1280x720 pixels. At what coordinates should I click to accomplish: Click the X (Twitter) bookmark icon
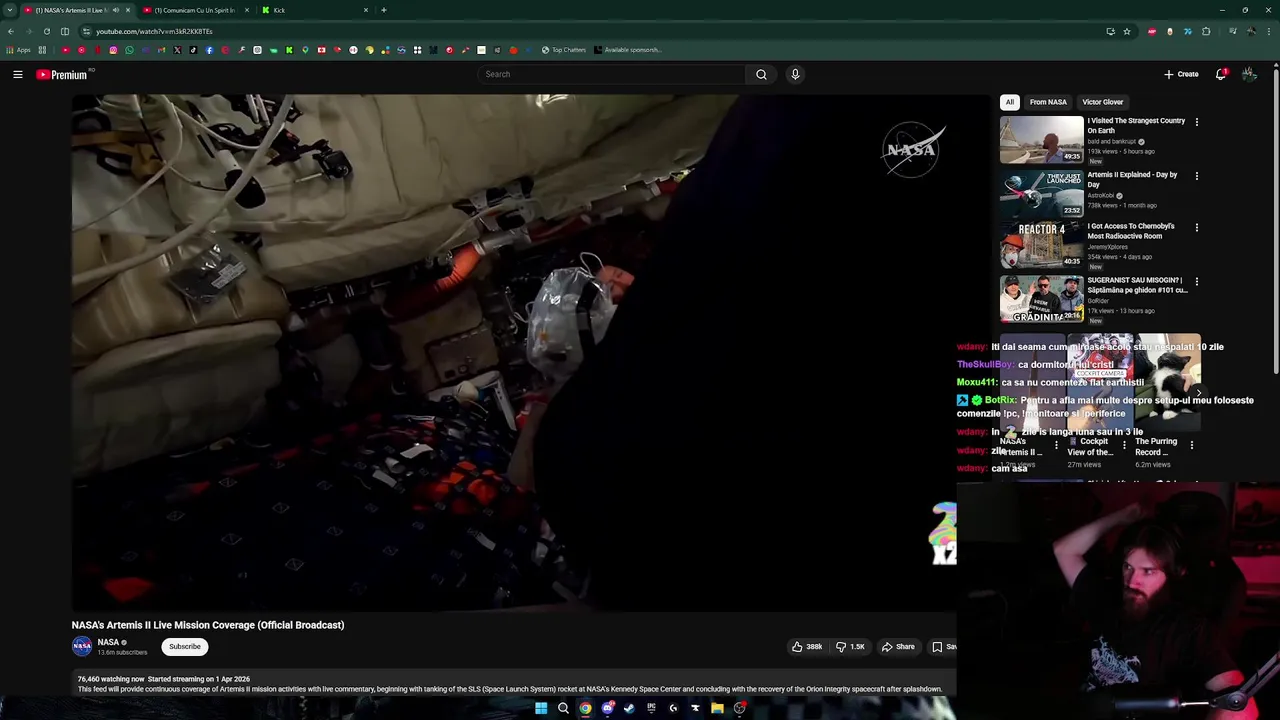177,50
